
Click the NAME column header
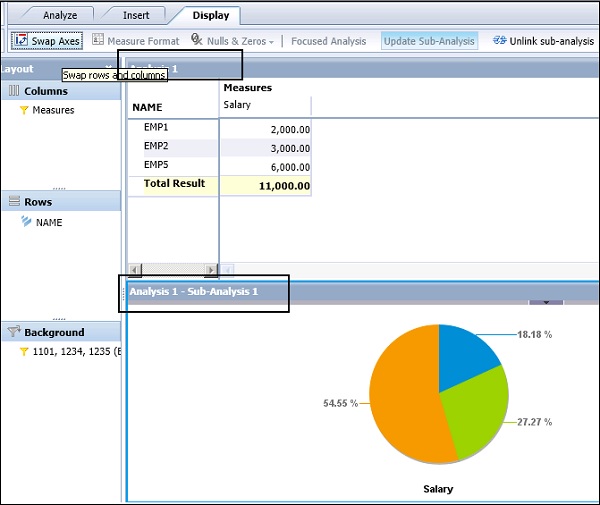[x=147, y=108]
